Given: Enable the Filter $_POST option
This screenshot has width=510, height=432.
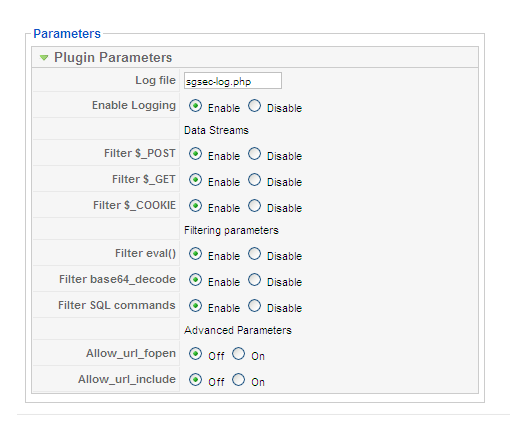Looking at the screenshot, I should coord(195,154).
